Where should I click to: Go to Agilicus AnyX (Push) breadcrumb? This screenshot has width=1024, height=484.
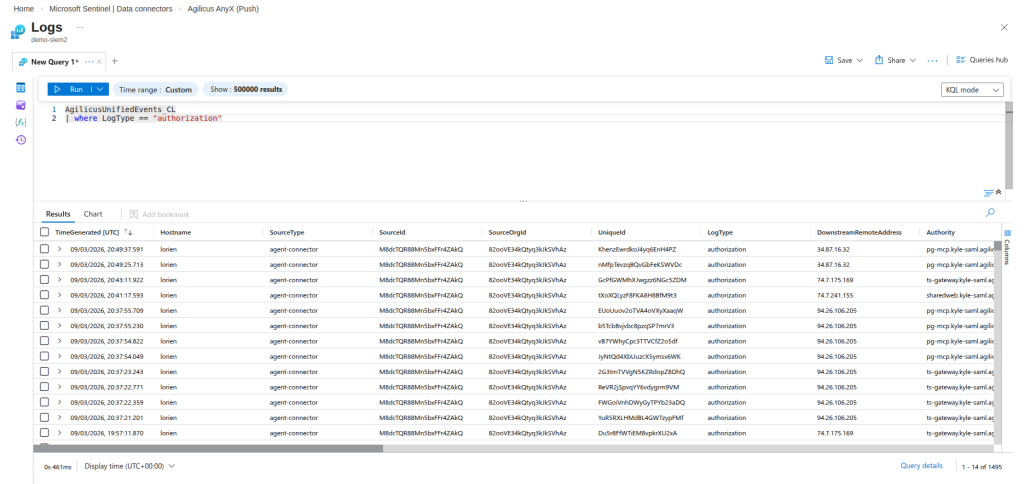[222, 9]
